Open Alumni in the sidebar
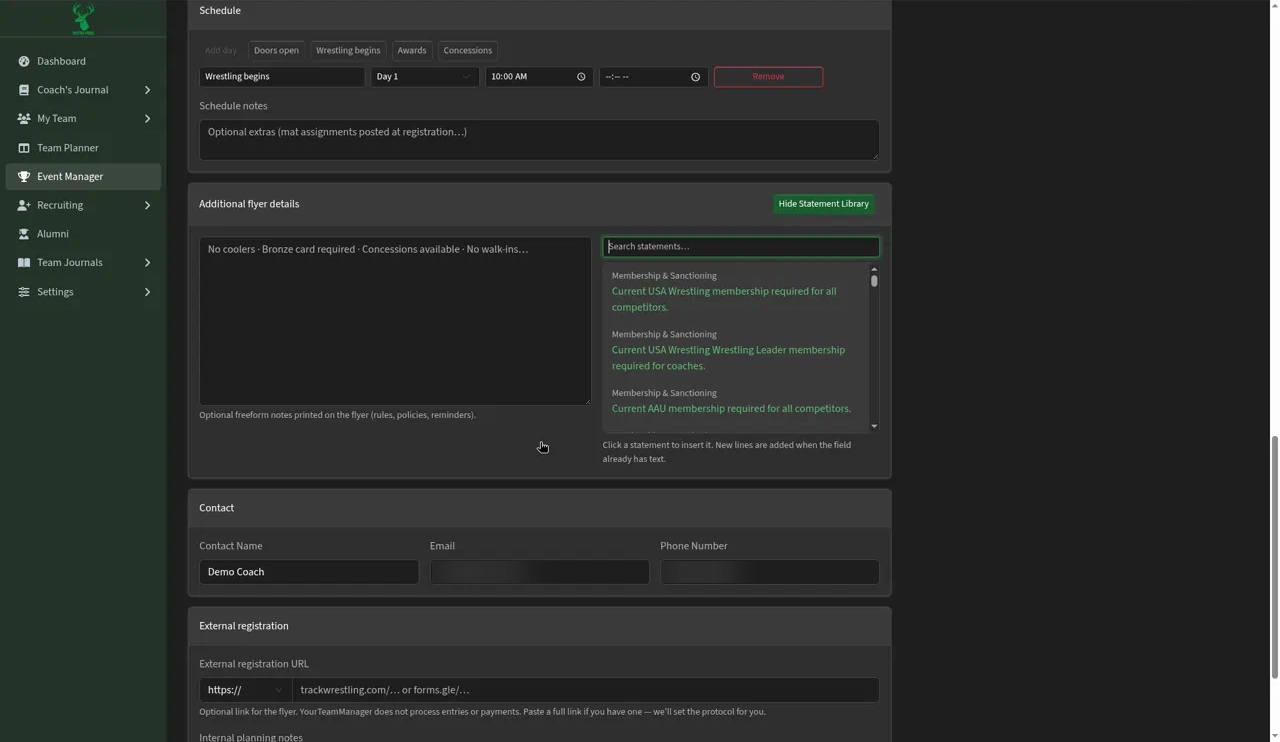 (83, 234)
